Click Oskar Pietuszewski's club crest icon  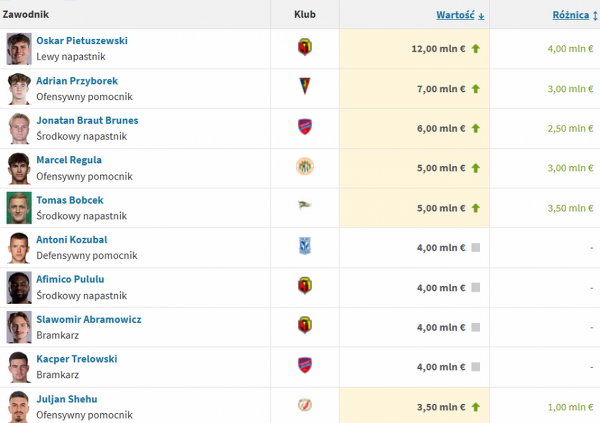[x=305, y=48]
